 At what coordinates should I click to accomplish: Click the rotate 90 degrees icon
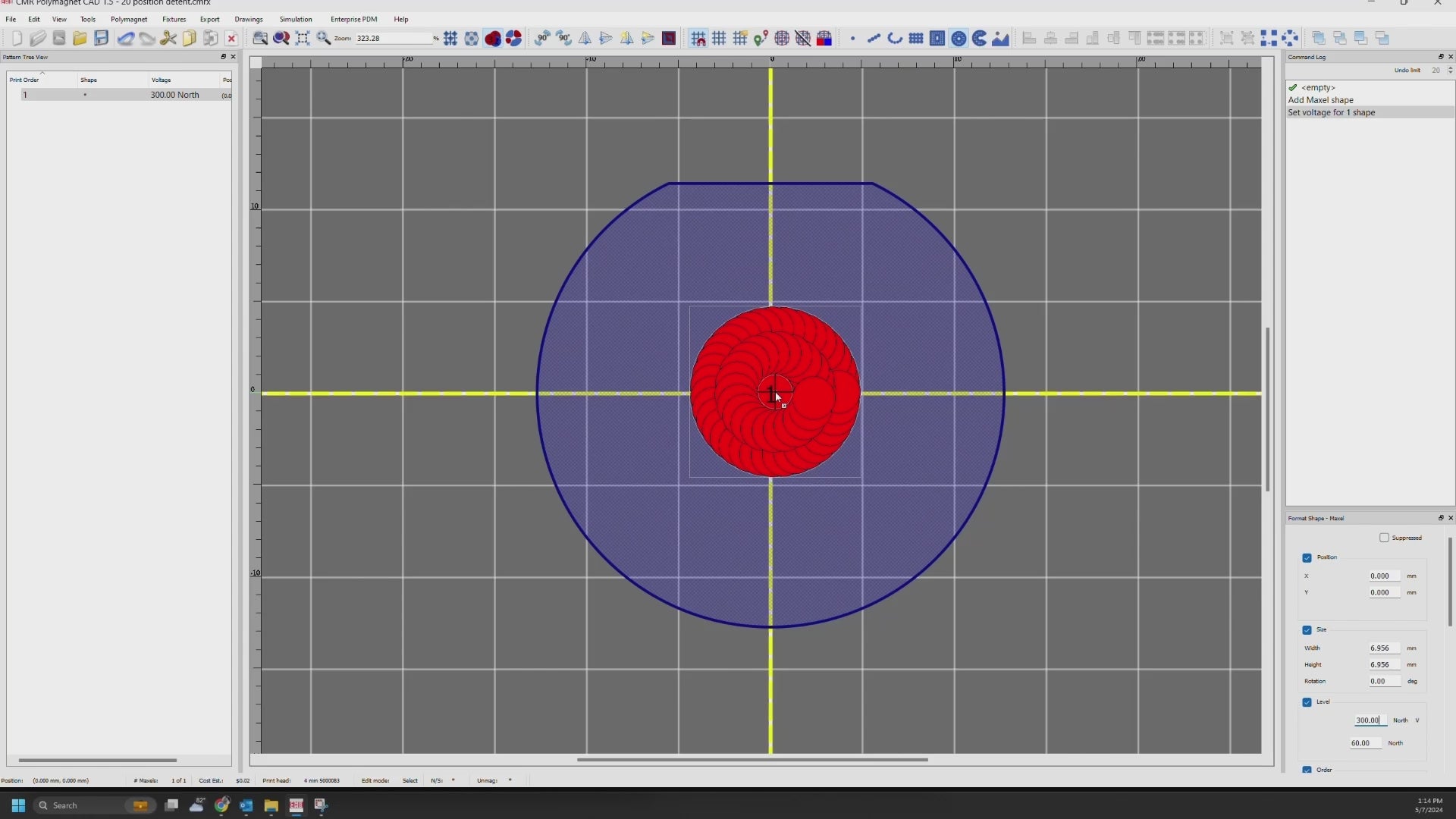coord(542,38)
